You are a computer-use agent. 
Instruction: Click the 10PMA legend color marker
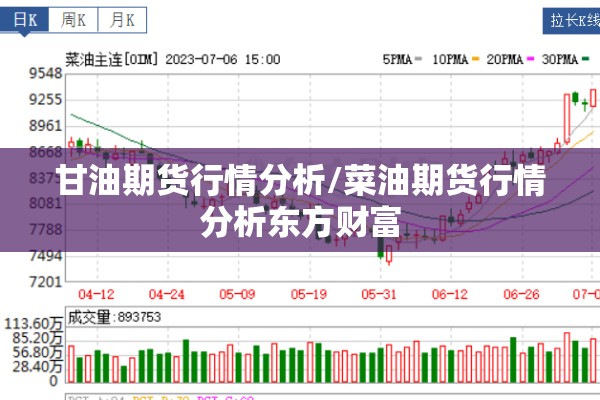(x=475, y=59)
